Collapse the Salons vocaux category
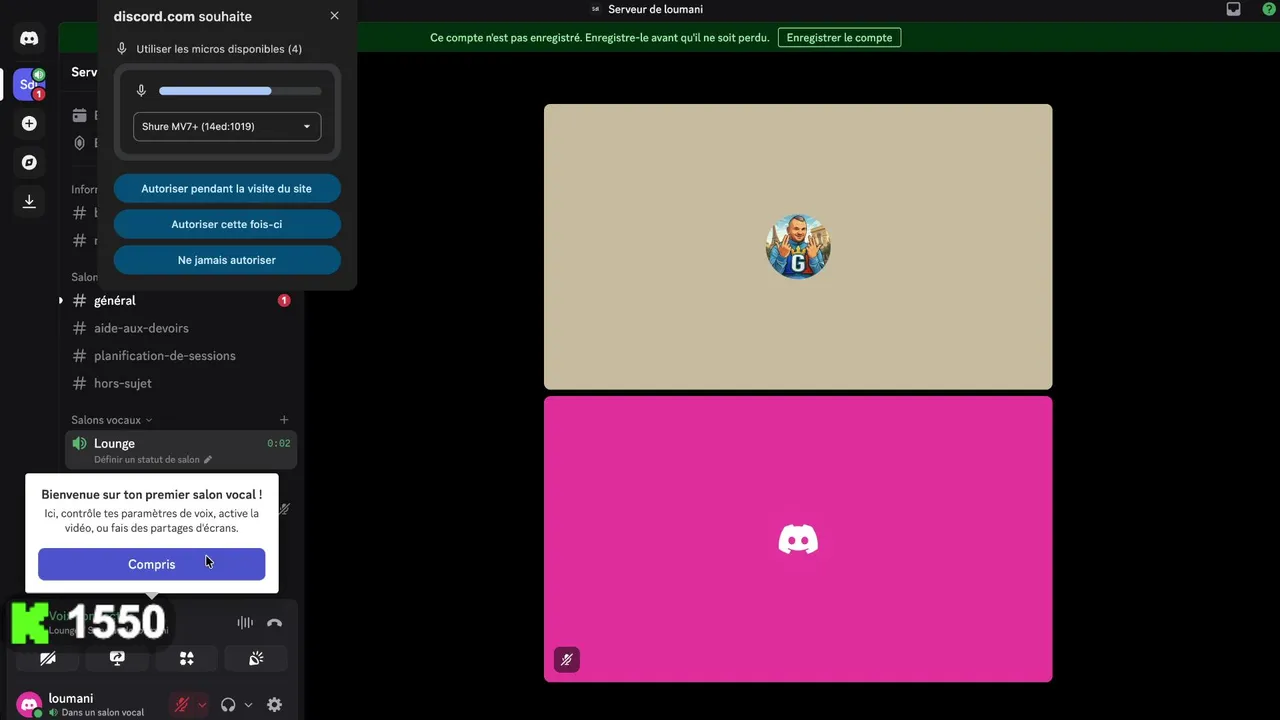1280x720 pixels. 111,420
